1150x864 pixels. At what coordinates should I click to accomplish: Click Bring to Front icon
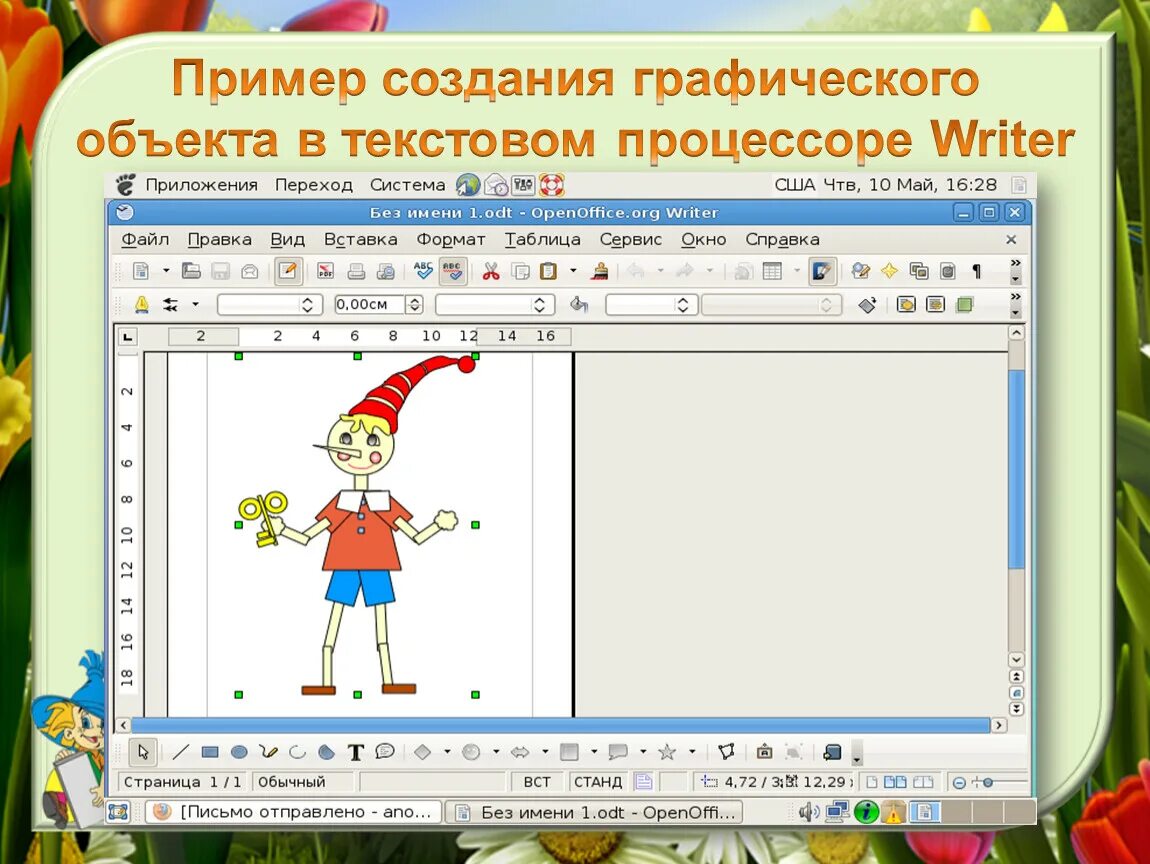[906, 304]
